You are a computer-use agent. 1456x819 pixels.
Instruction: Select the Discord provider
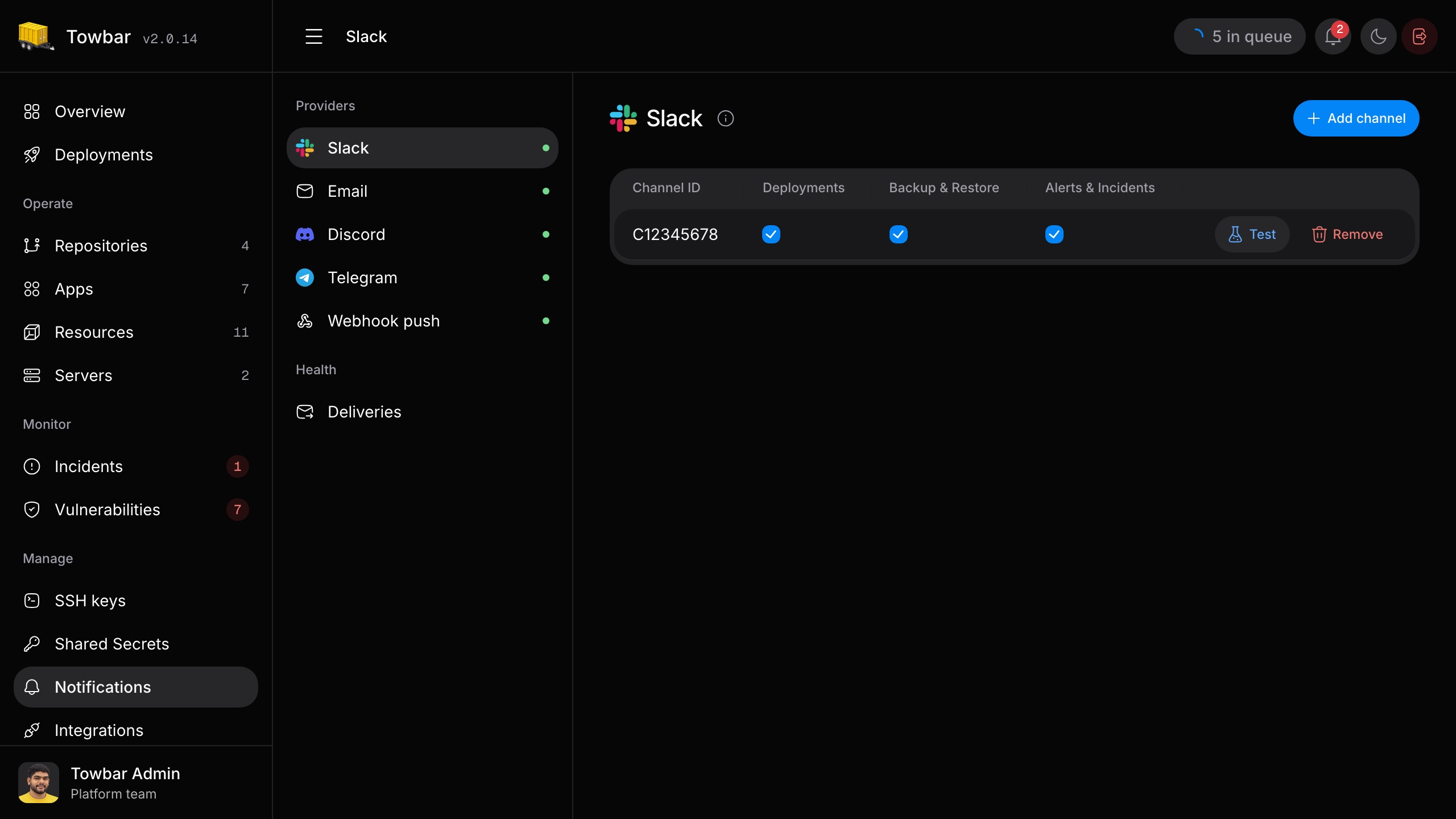pos(423,234)
